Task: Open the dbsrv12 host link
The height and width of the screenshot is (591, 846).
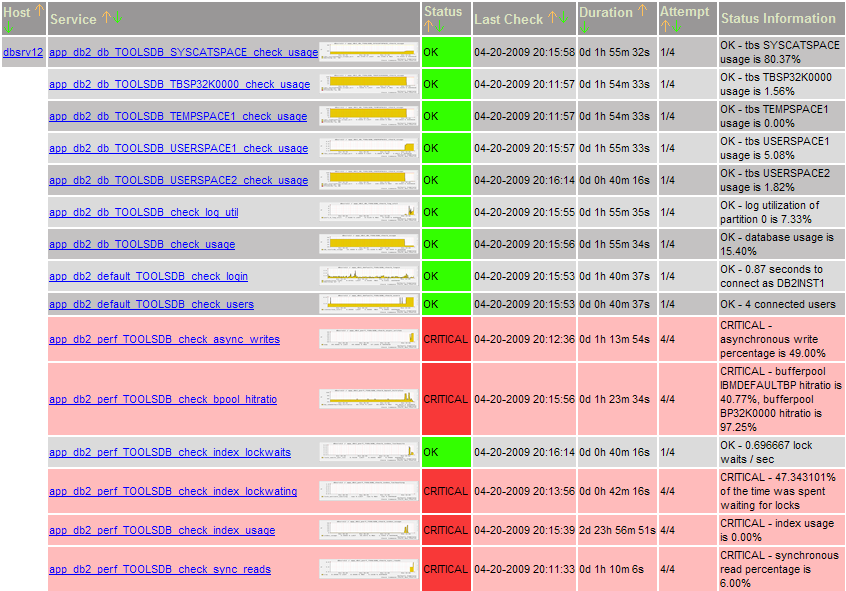Action: pos(23,52)
